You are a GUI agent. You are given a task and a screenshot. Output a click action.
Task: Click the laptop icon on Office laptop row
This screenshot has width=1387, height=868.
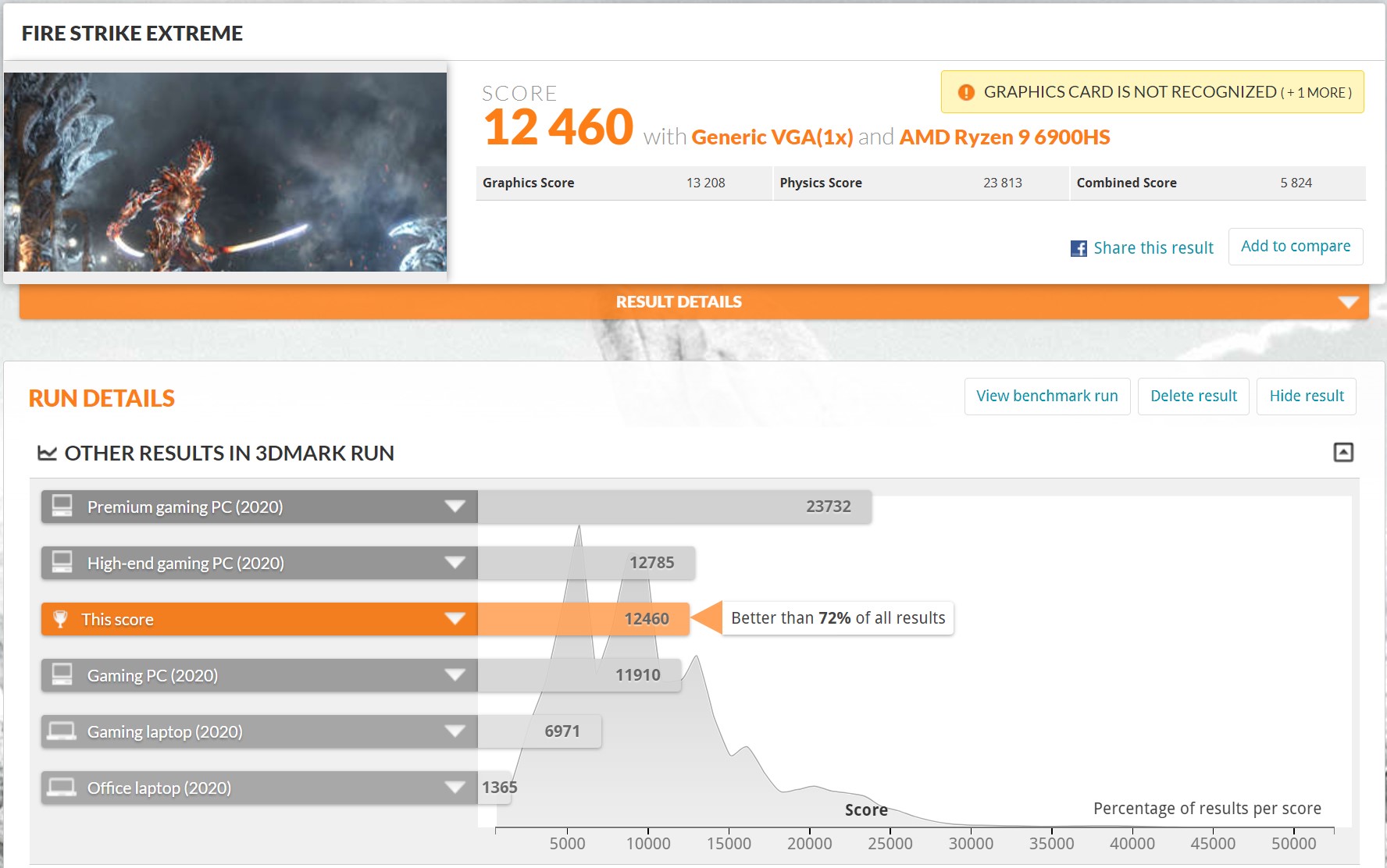pos(62,788)
